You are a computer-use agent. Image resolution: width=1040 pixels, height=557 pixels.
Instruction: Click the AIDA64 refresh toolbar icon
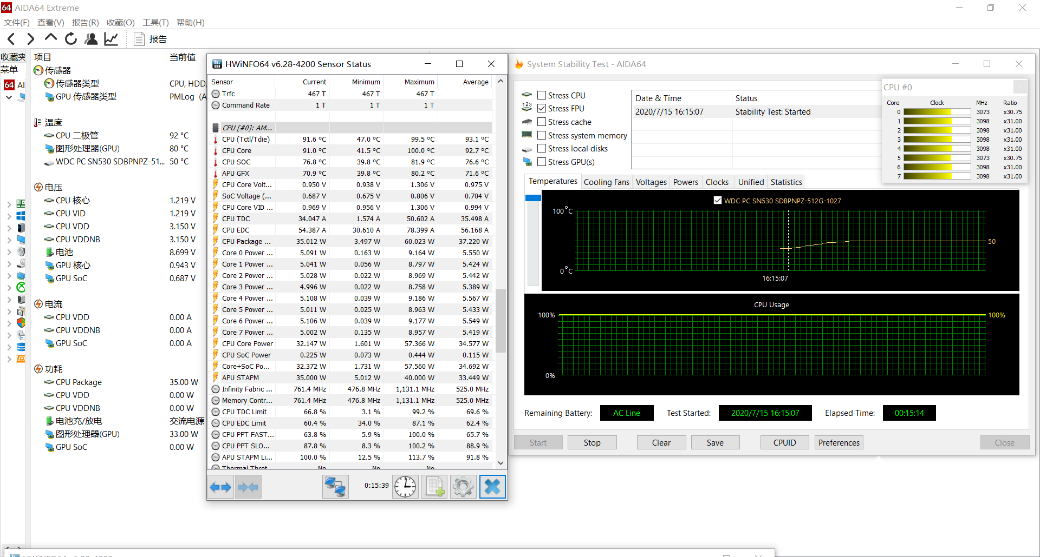[71, 39]
